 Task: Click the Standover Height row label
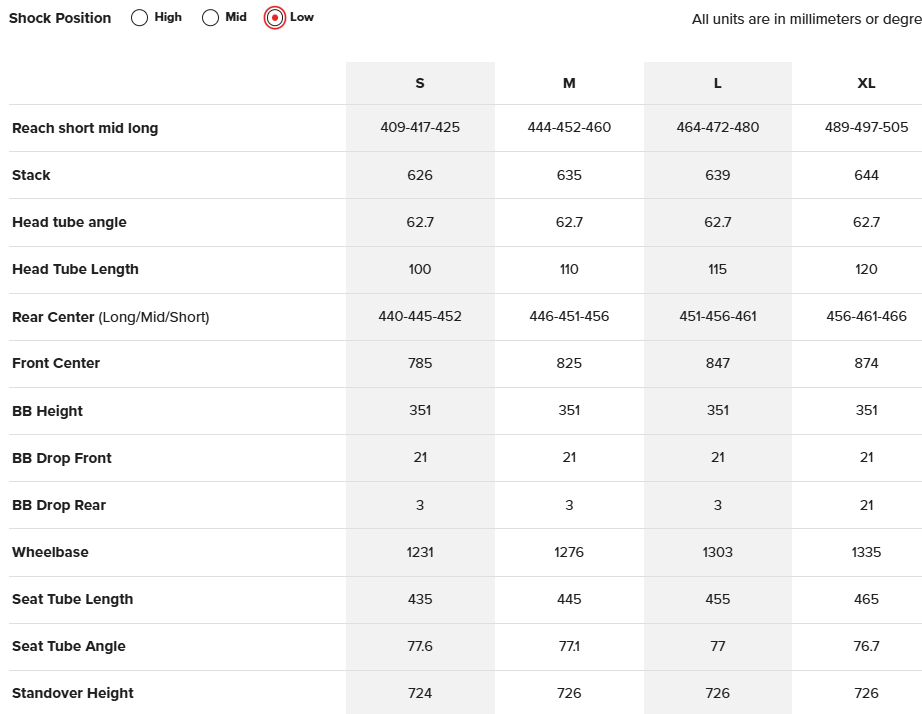(x=73, y=693)
